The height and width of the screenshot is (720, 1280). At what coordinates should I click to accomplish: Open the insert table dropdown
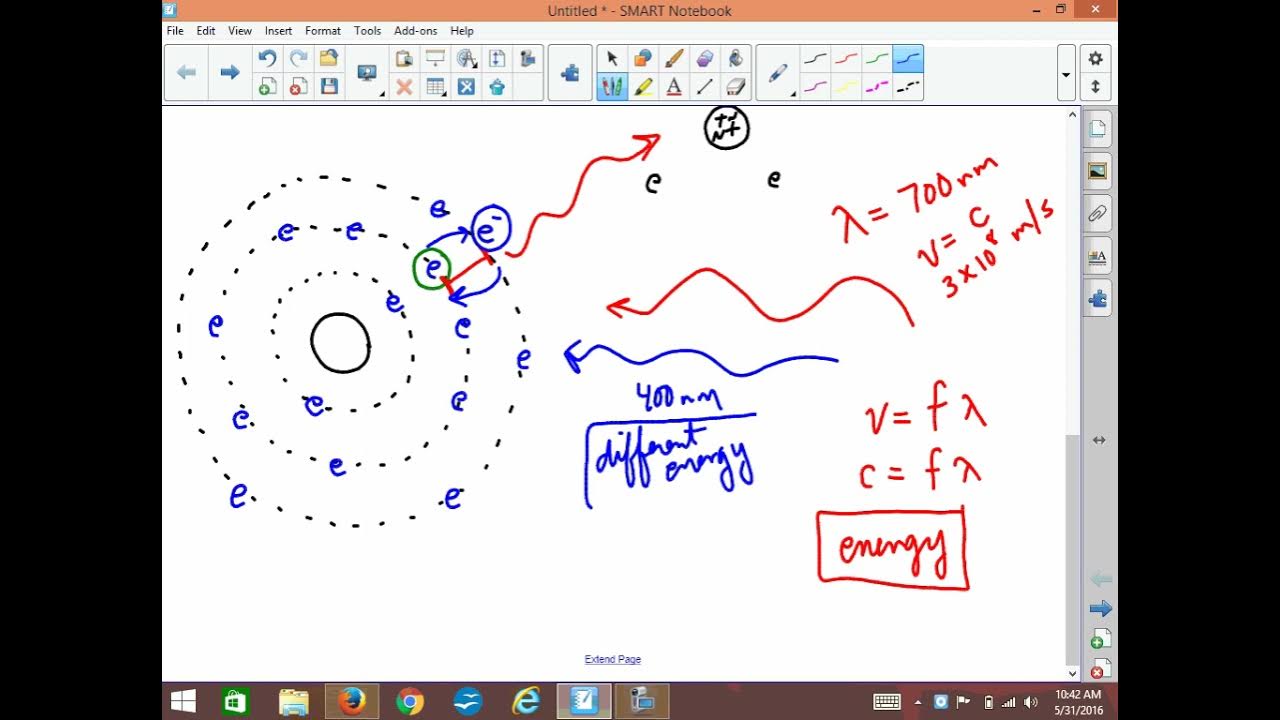435,87
